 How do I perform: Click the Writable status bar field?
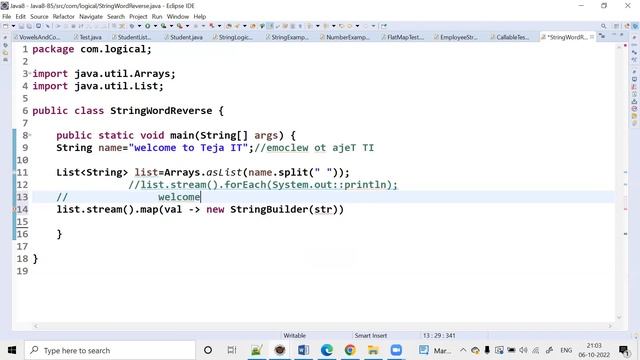[295, 335]
